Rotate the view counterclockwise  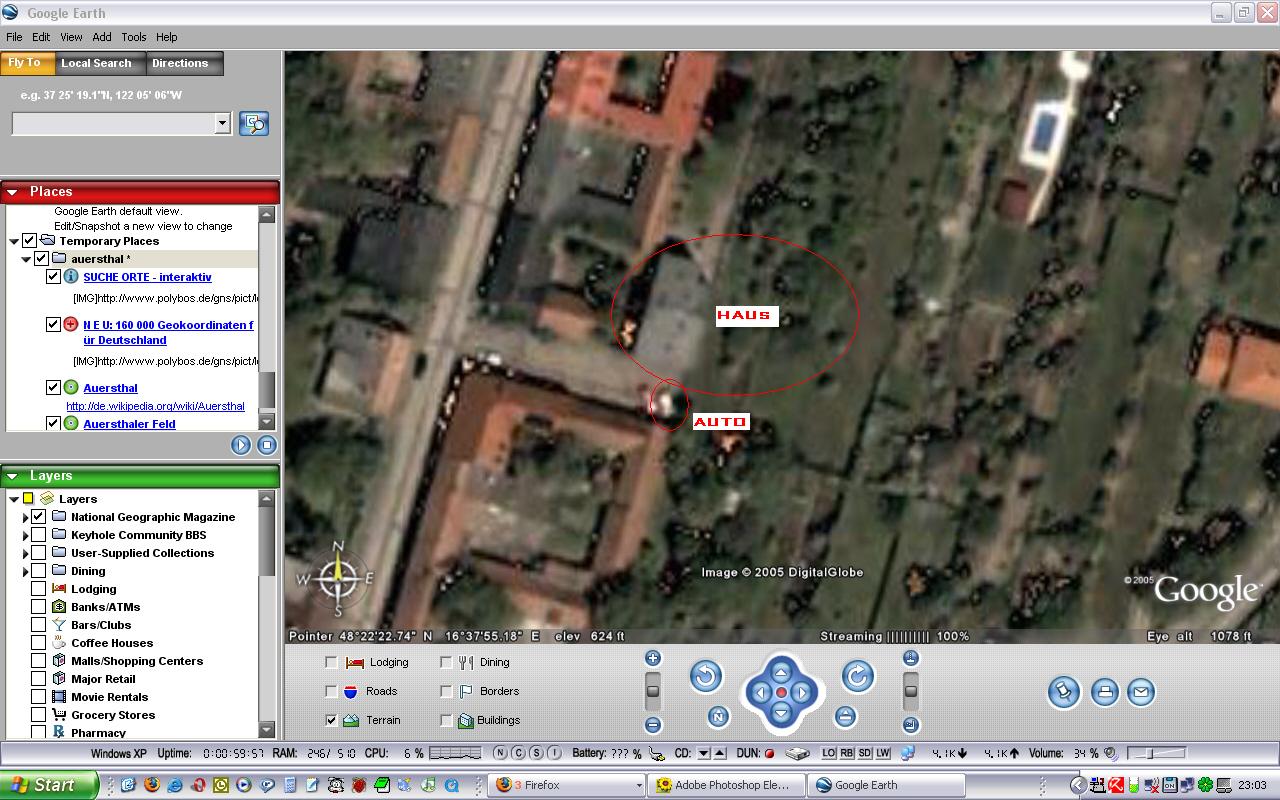706,676
